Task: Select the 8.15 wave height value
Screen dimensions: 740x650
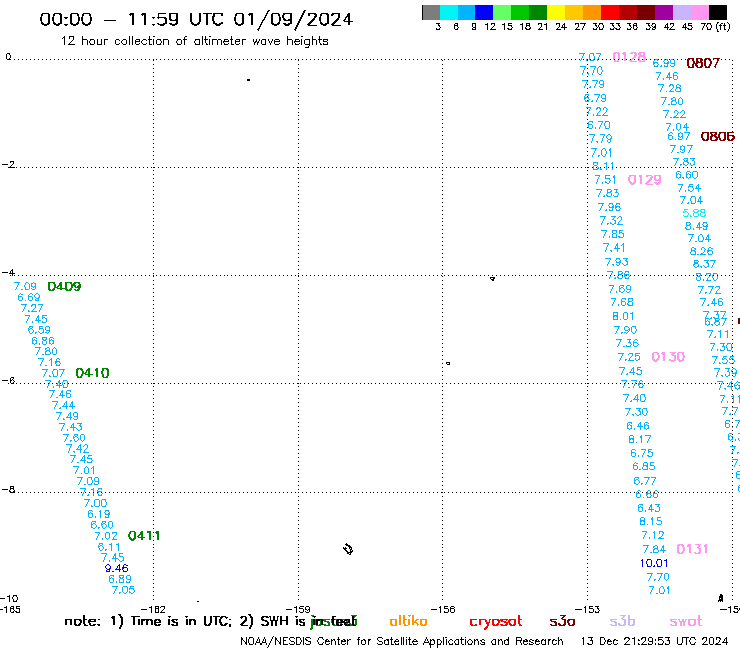Action: click(651, 522)
